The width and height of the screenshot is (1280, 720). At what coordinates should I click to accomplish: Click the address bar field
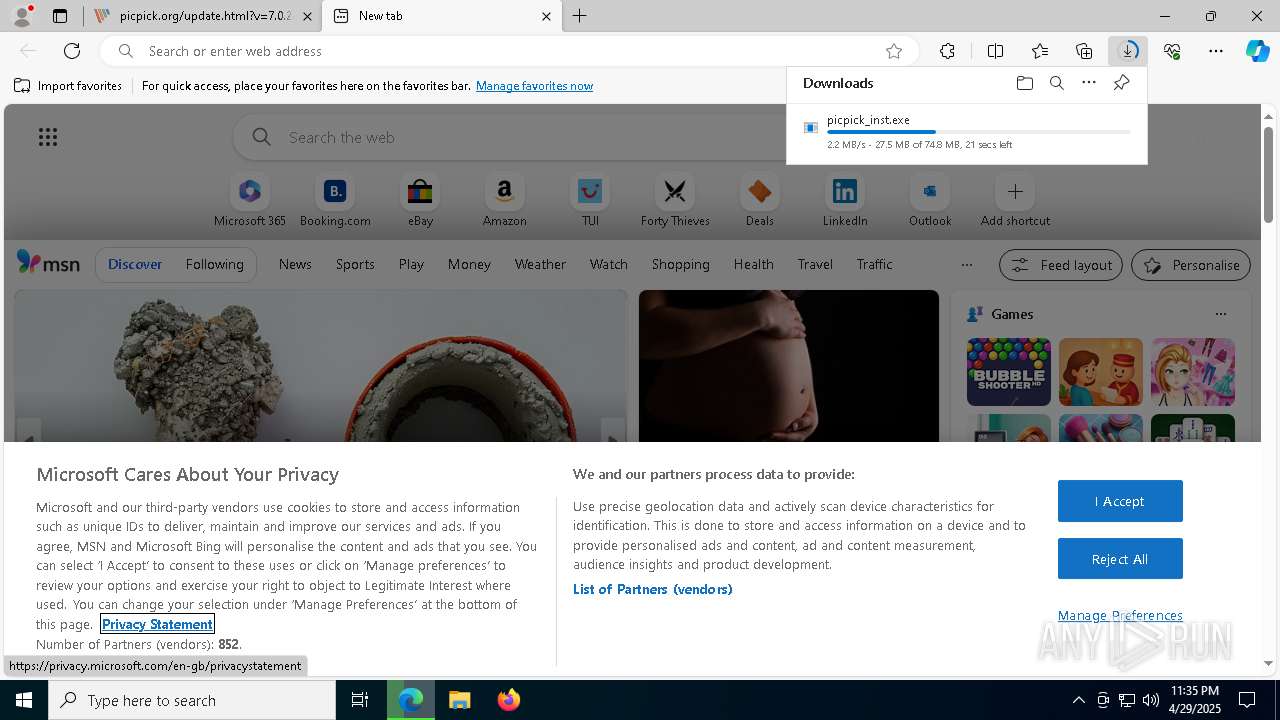pos(510,51)
